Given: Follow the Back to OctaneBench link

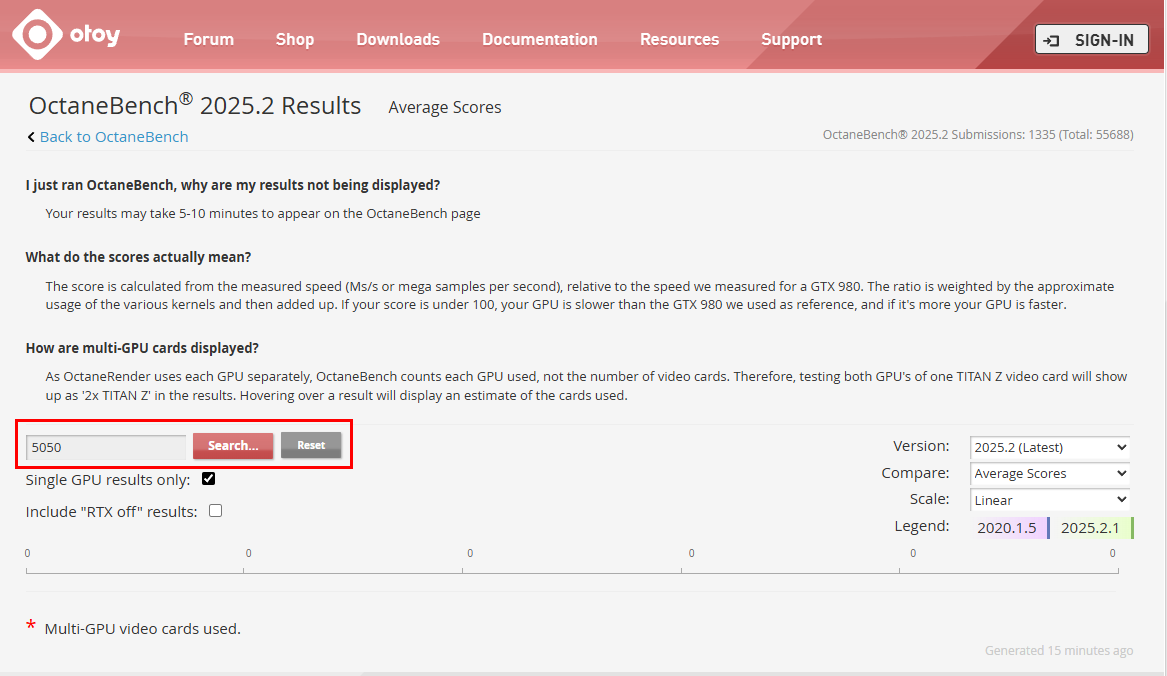Looking at the screenshot, I should (114, 137).
